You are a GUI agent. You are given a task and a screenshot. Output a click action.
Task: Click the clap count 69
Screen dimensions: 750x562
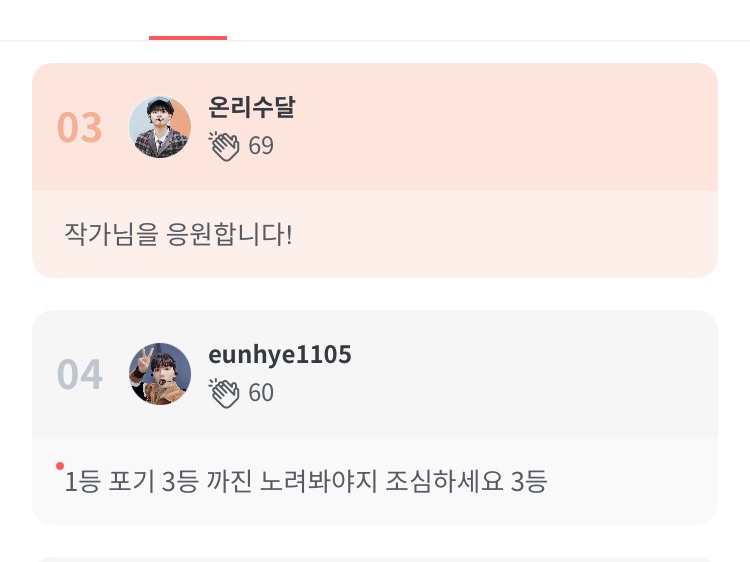click(x=261, y=146)
